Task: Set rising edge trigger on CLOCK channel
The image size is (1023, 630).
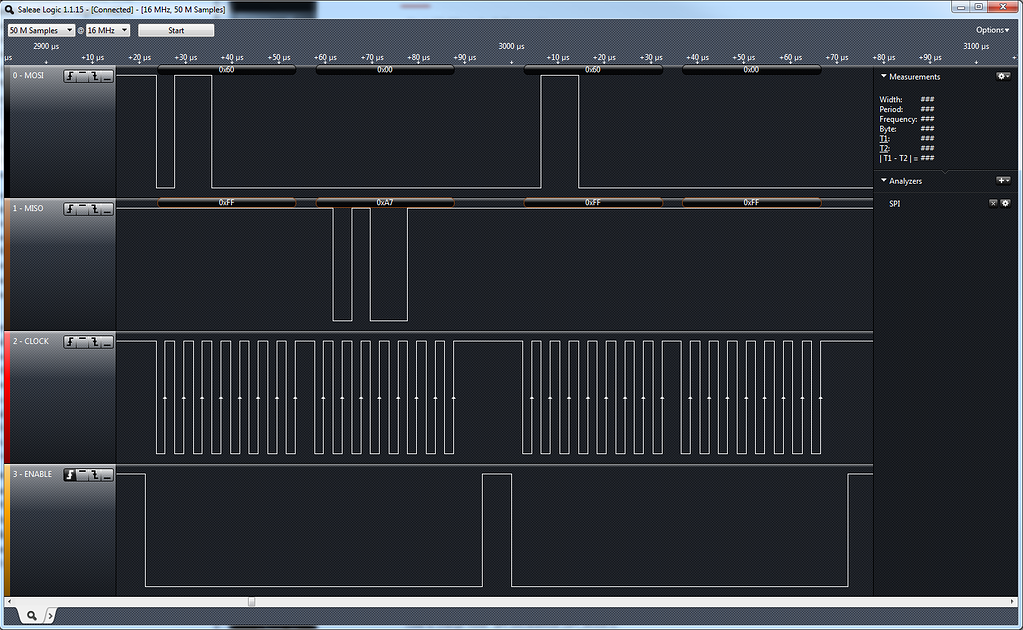Action: (x=70, y=342)
